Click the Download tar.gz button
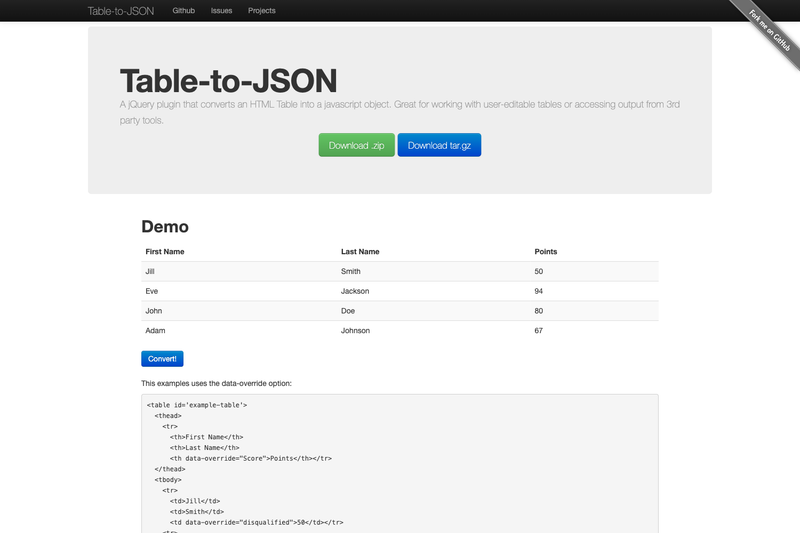Screen dimensions: 800x533 tap(439, 145)
